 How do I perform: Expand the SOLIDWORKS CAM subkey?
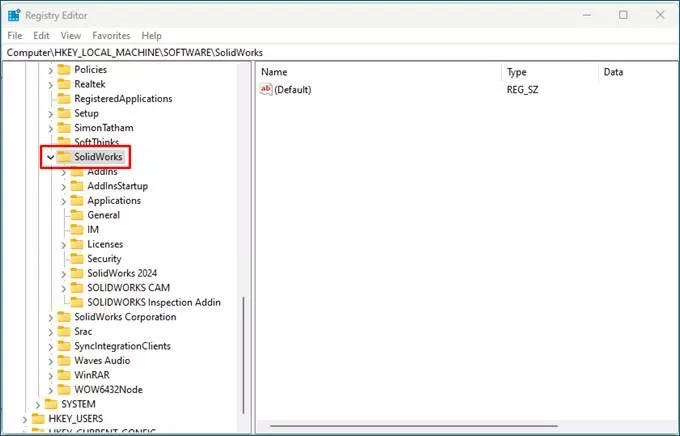click(64, 288)
